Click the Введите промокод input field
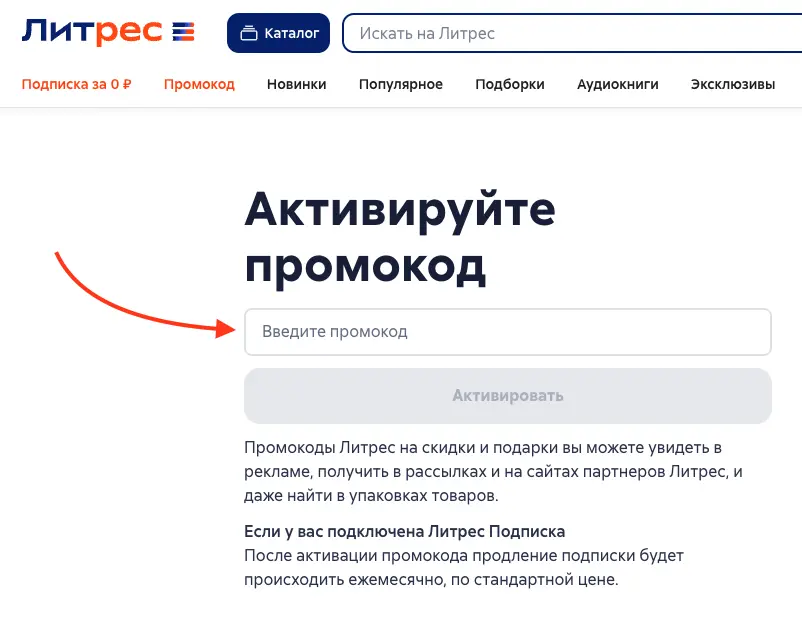802x643 pixels. (507, 332)
